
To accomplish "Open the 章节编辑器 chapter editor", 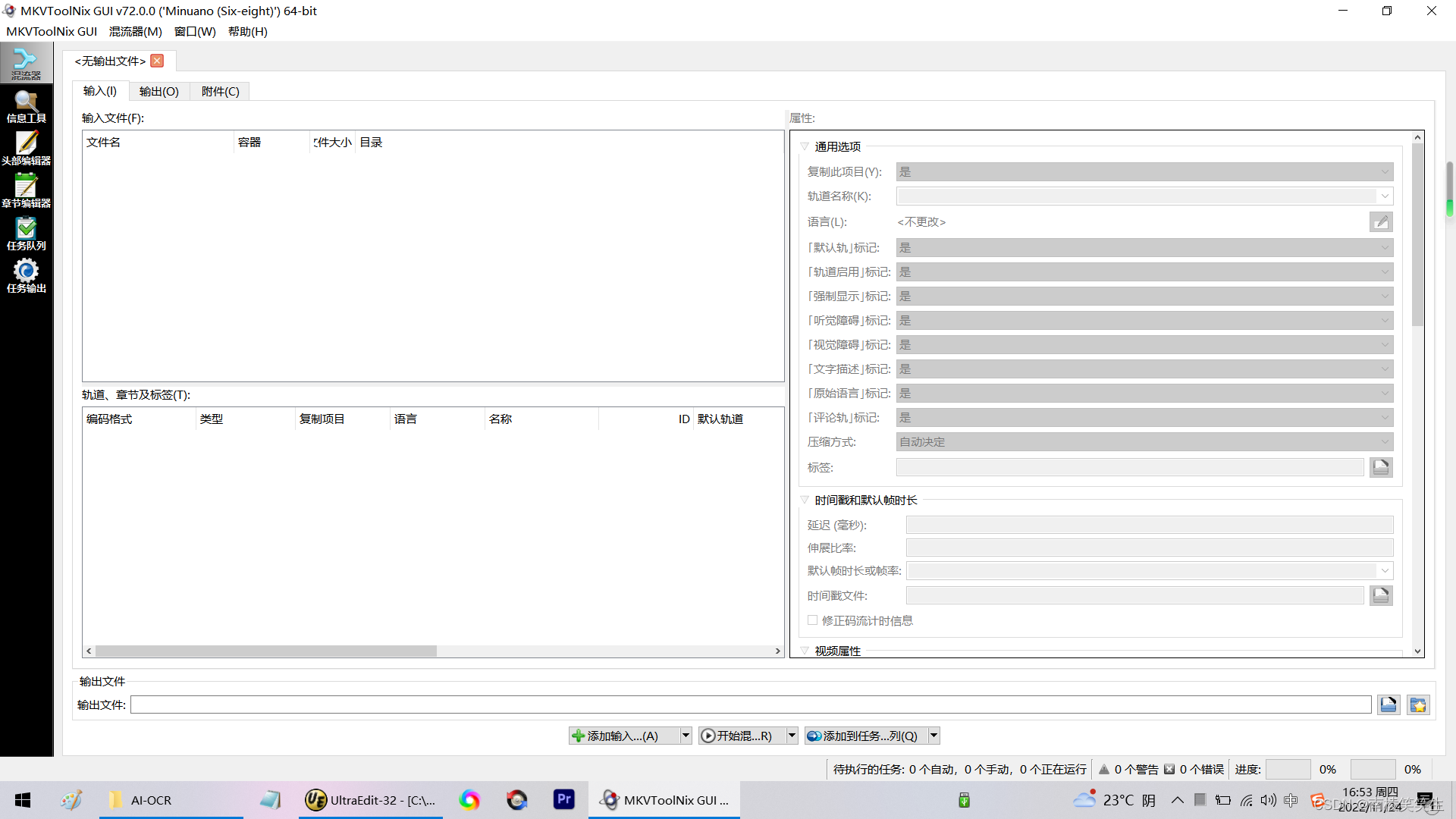I will (26, 191).
